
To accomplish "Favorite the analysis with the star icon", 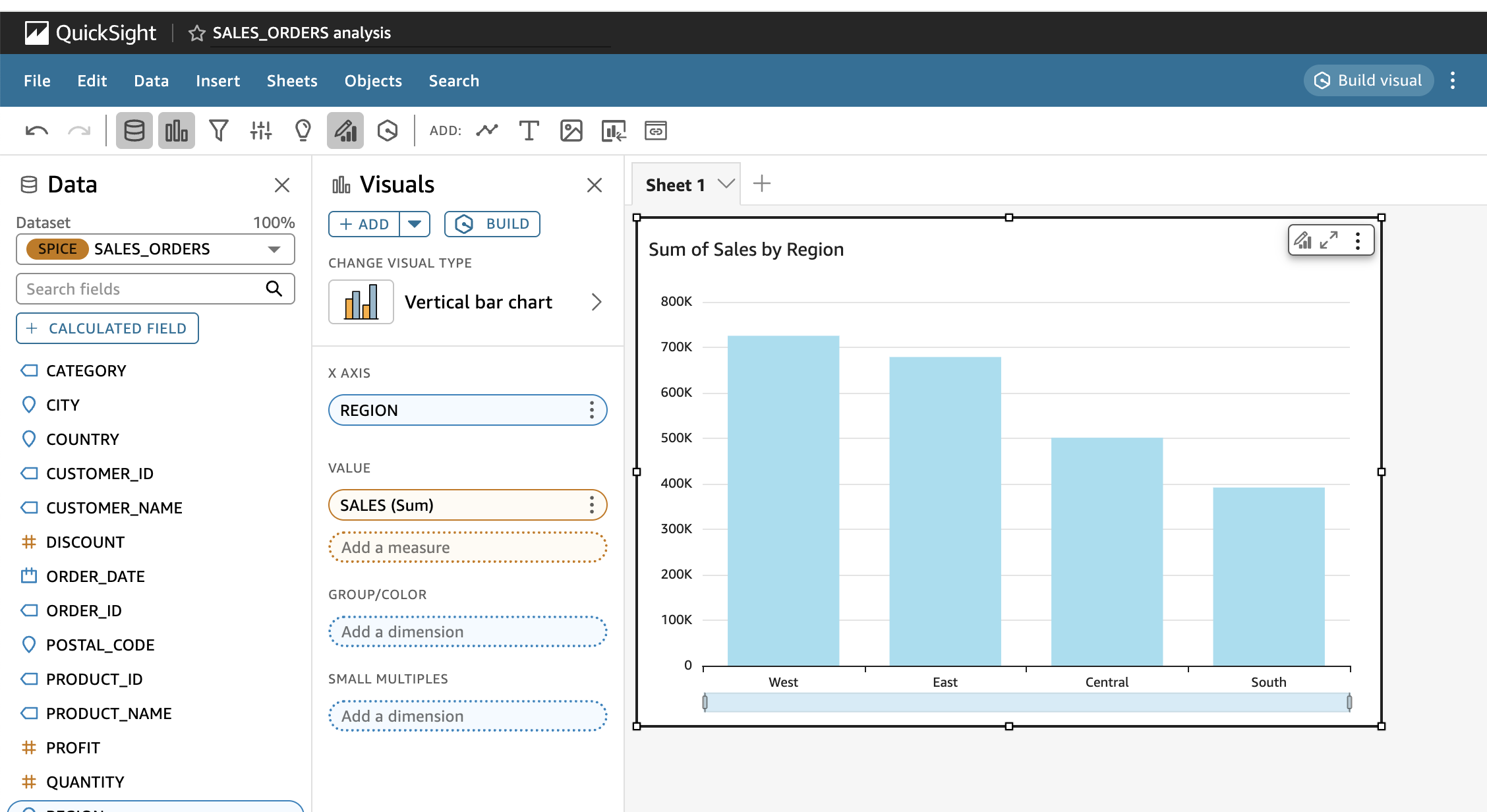I will [196, 33].
